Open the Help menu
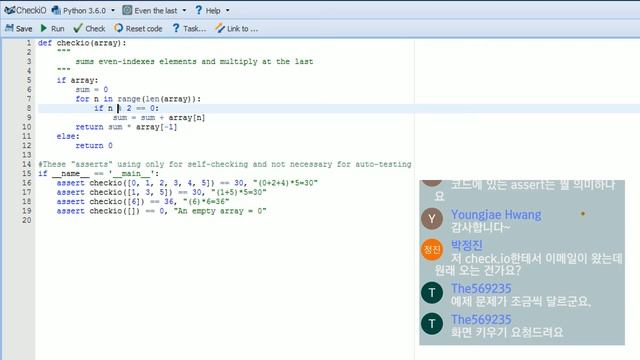 (x=213, y=11)
